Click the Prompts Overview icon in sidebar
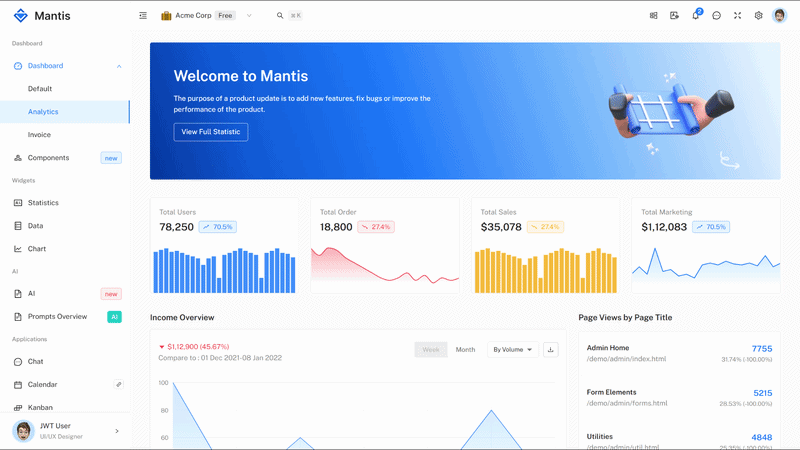The height and width of the screenshot is (450, 800). click(x=18, y=316)
